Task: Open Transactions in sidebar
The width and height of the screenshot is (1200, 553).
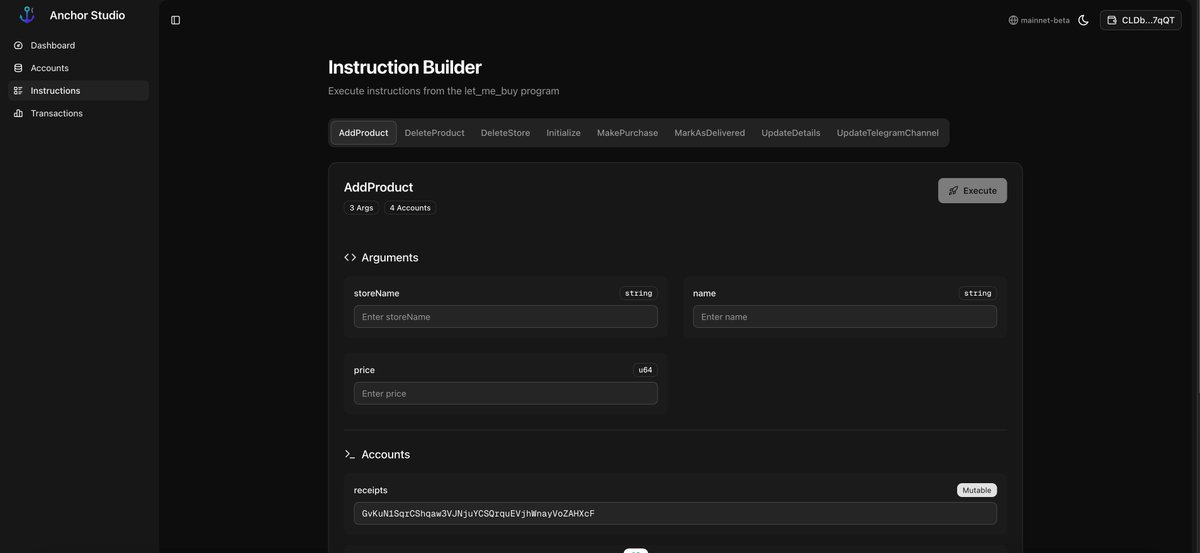Action: (x=79, y=113)
